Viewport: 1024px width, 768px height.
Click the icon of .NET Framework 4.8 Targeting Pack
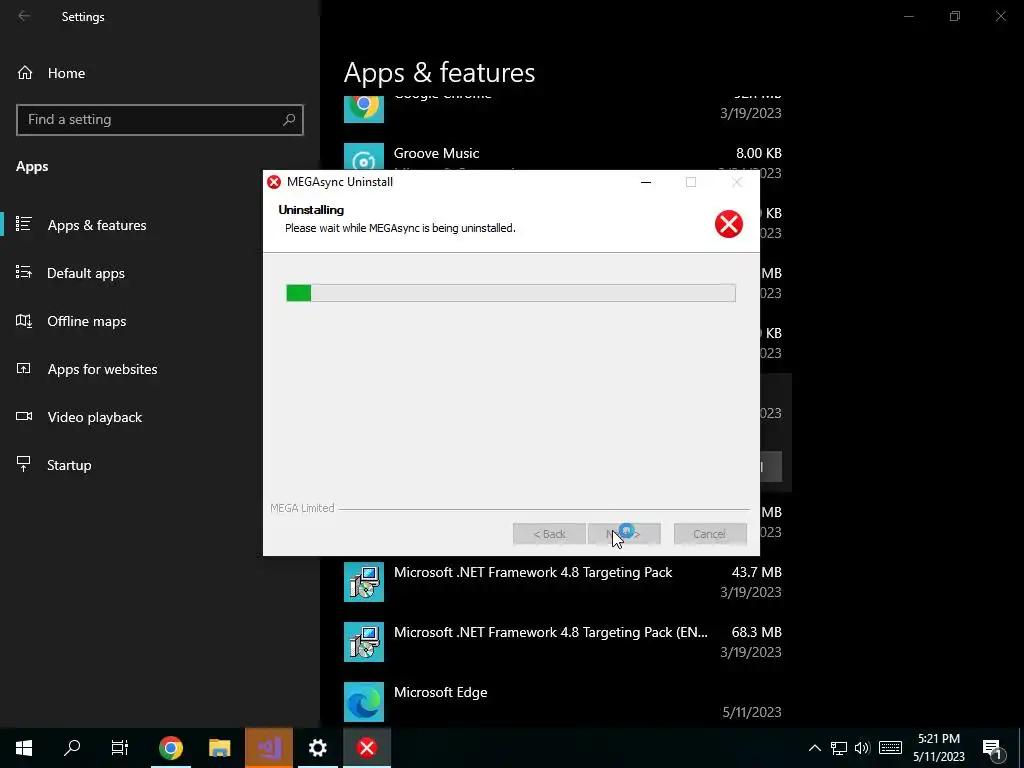point(364,582)
